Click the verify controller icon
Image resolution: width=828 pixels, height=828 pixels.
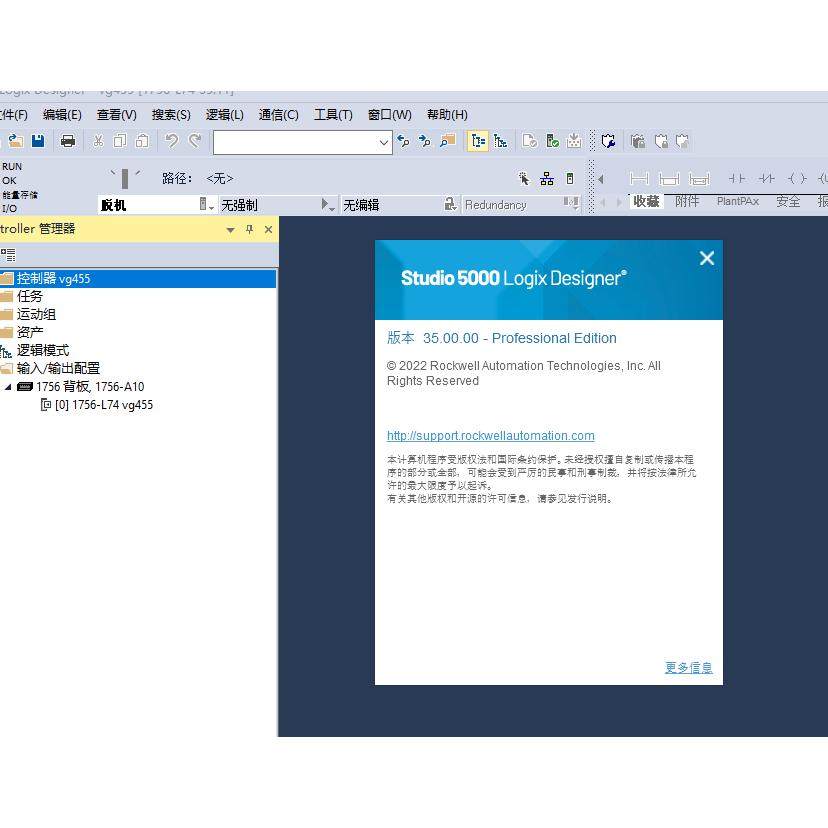tap(552, 141)
